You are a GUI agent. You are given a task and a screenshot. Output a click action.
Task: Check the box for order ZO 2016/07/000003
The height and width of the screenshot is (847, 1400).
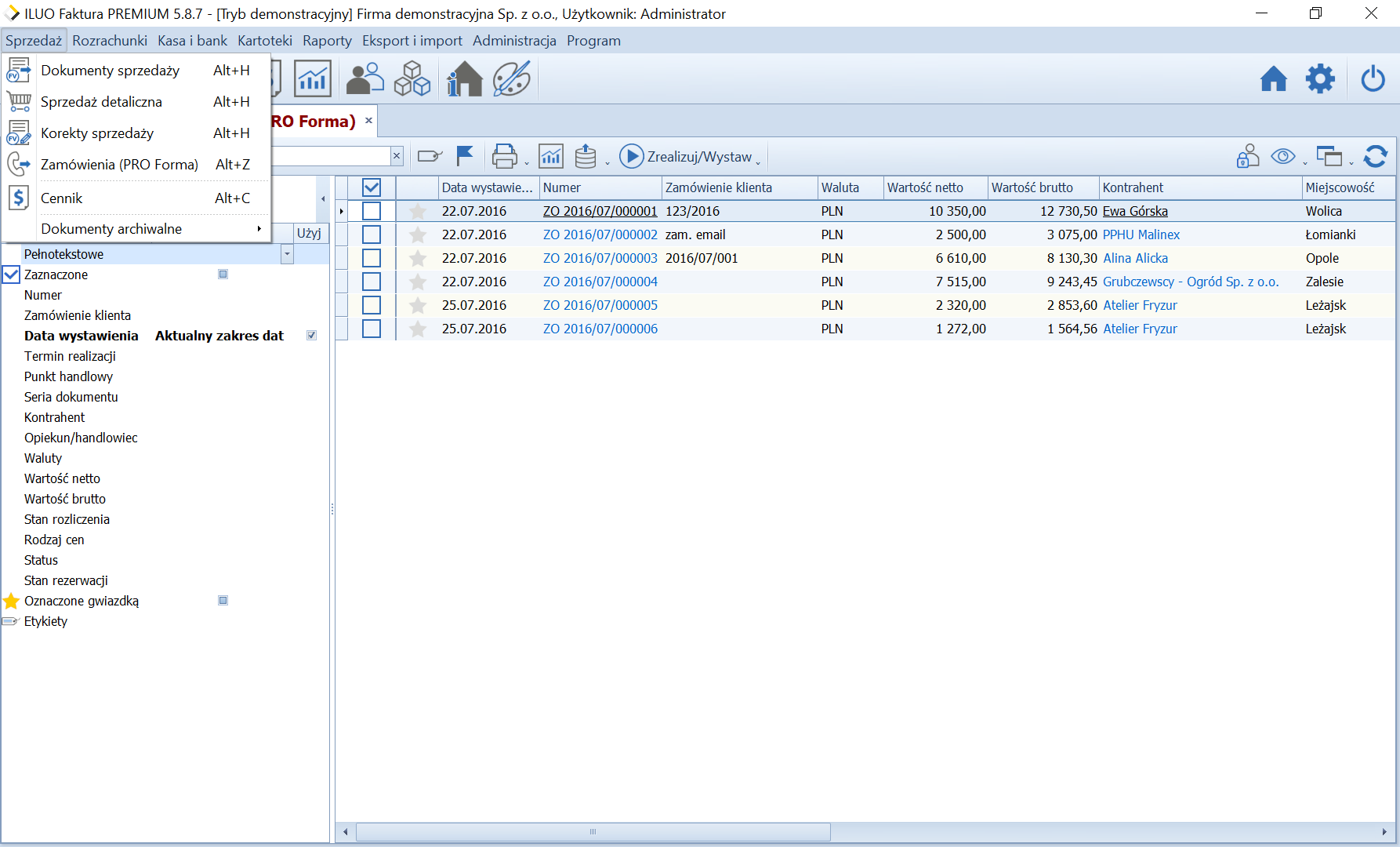(372, 258)
